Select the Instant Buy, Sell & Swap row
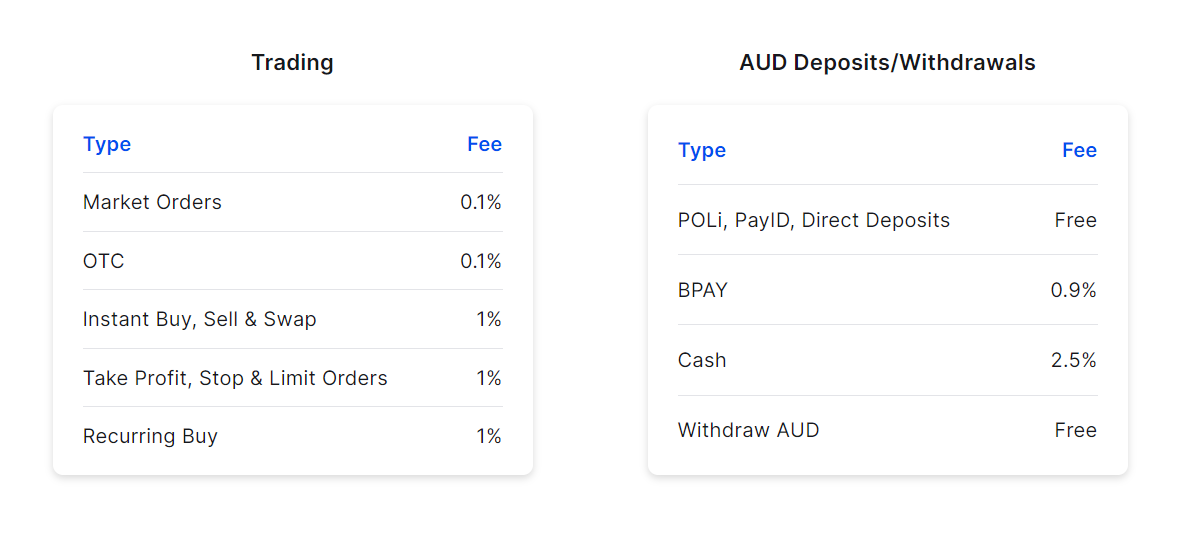Image resolution: width=1192 pixels, height=538 pixels. [199, 320]
